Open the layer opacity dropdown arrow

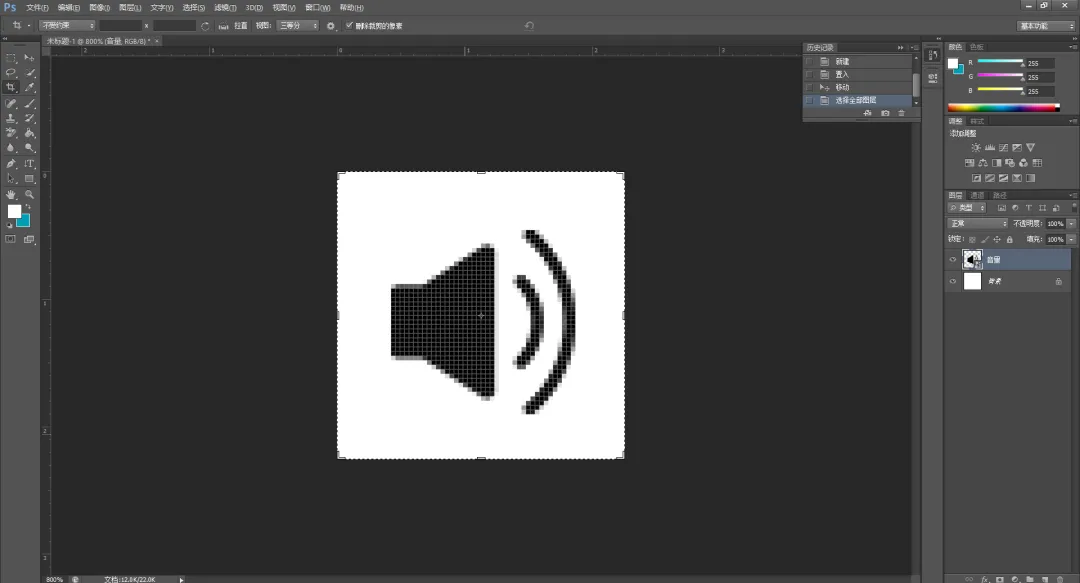pos(1072,223)
